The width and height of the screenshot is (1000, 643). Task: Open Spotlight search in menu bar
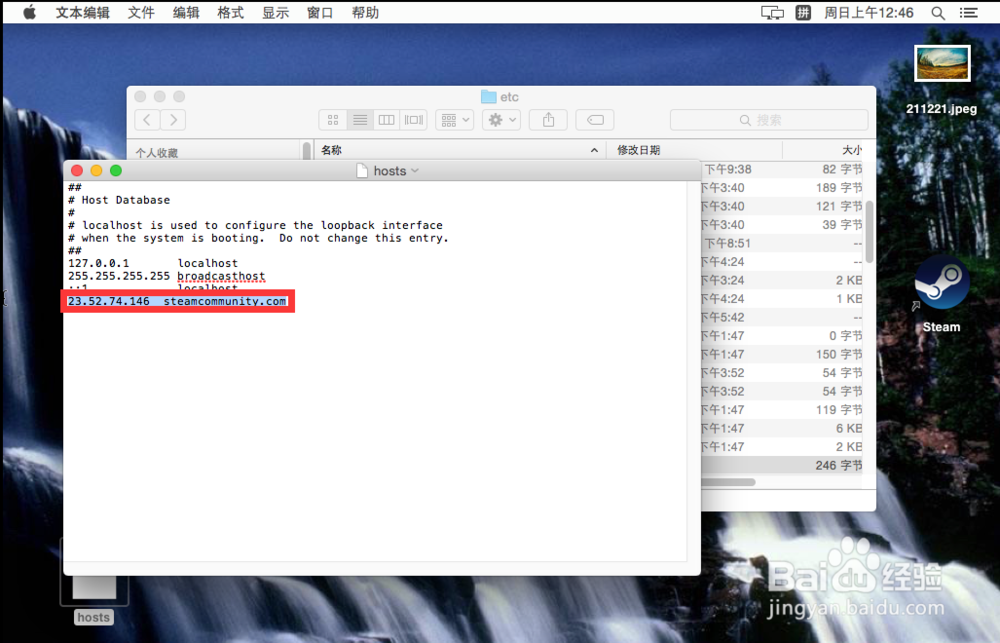click(938, 13)
